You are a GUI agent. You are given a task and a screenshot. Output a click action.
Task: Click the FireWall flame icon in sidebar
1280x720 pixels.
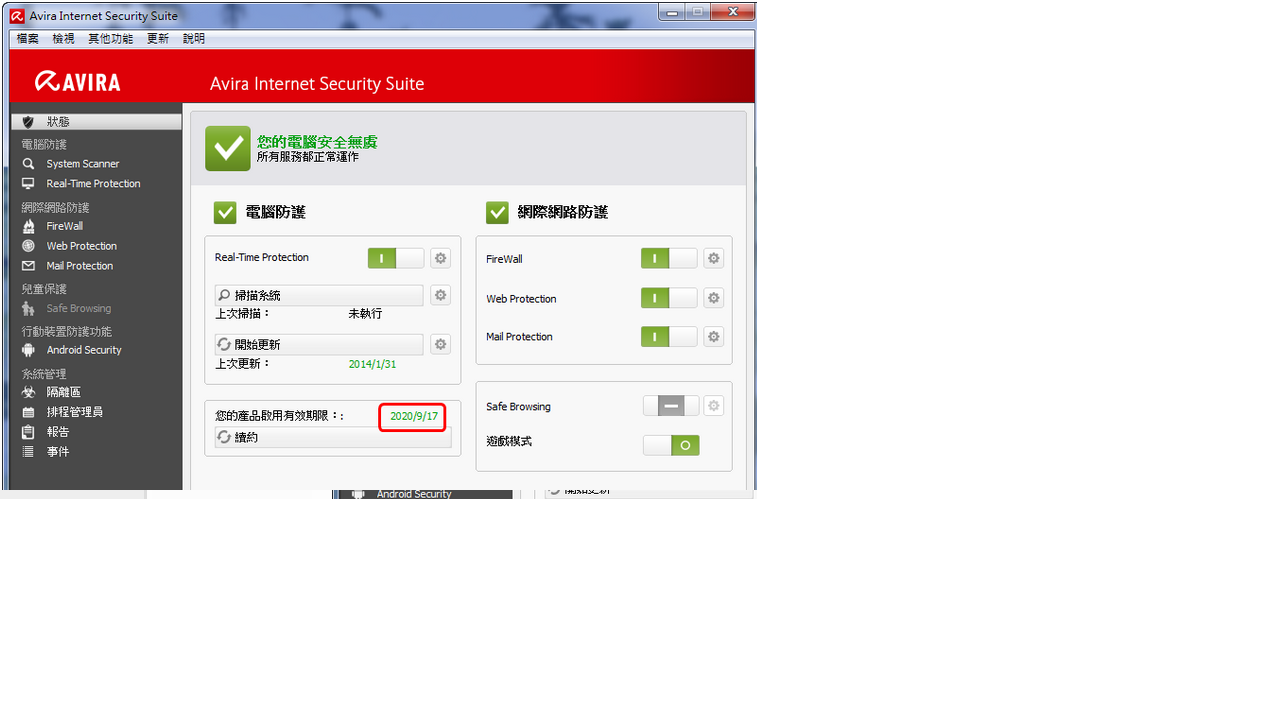click(x=28, y=226)
